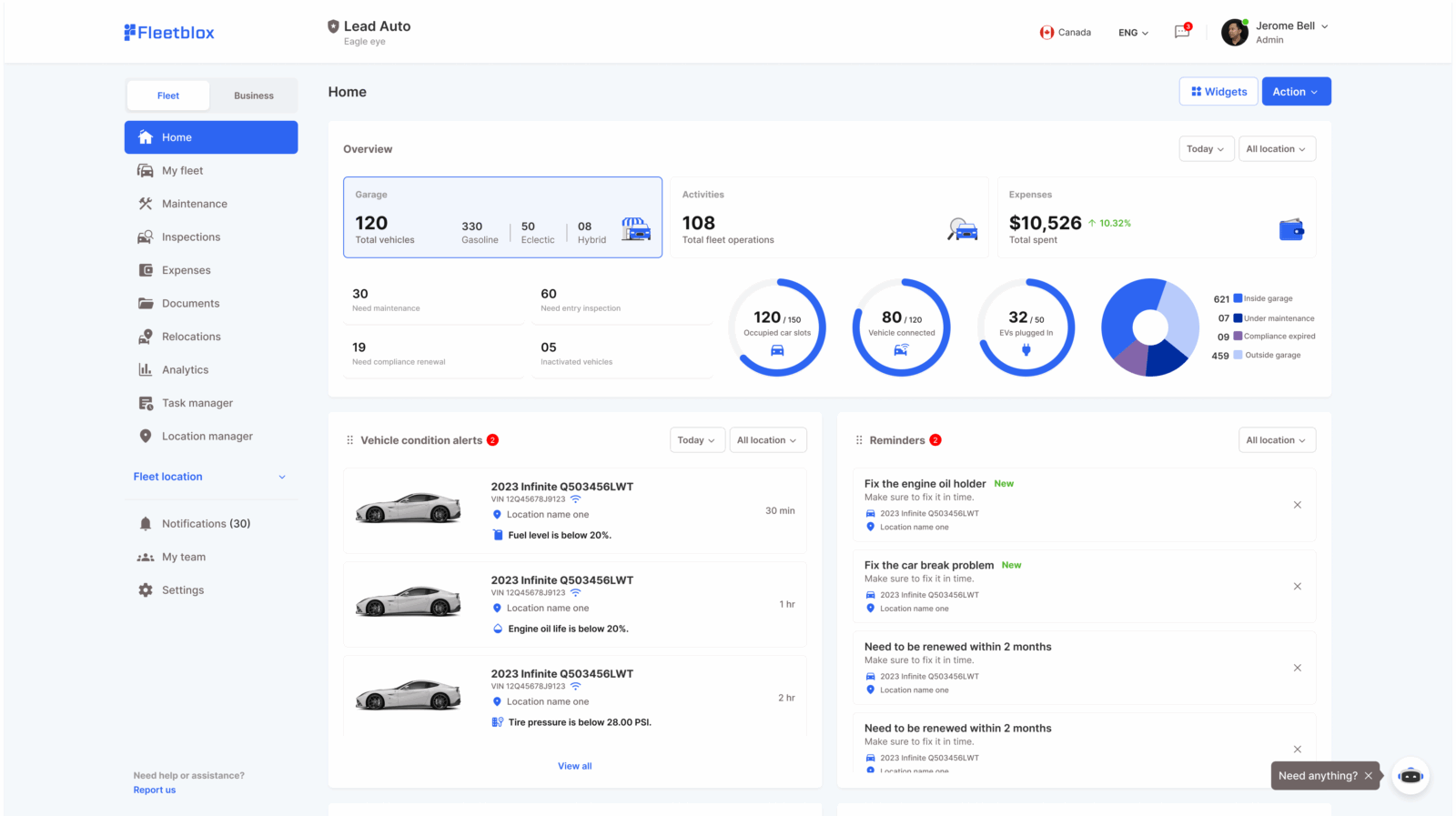1456x816 pixels.
Task: Click the Documents folder icon
Action: pyautogui.click(x=146, y=303)
